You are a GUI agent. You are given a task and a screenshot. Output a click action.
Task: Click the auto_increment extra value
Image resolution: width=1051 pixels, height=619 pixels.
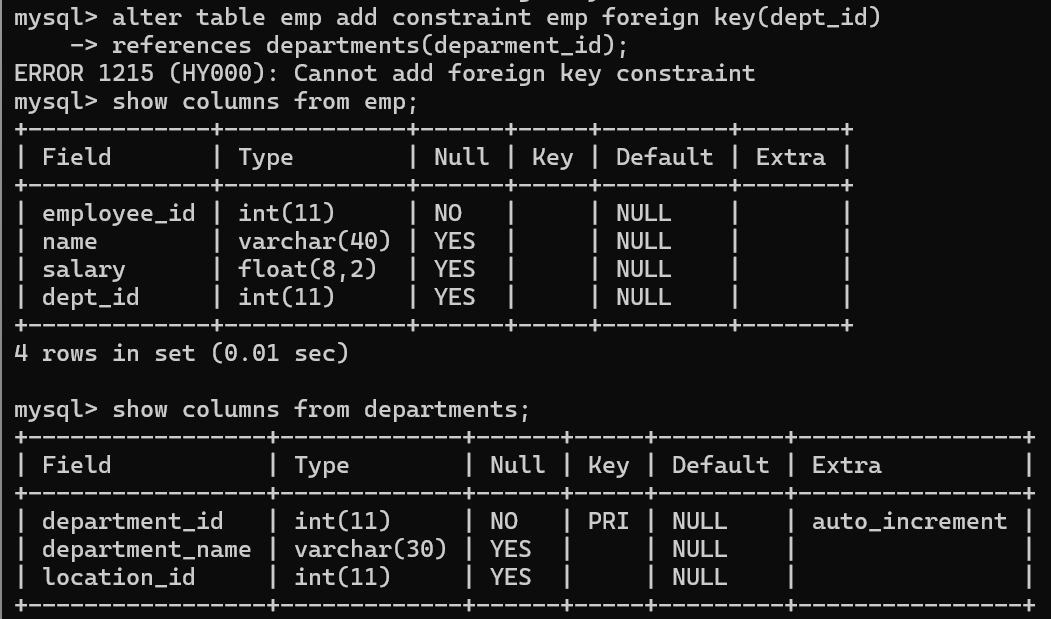click(x=909, y=521)
